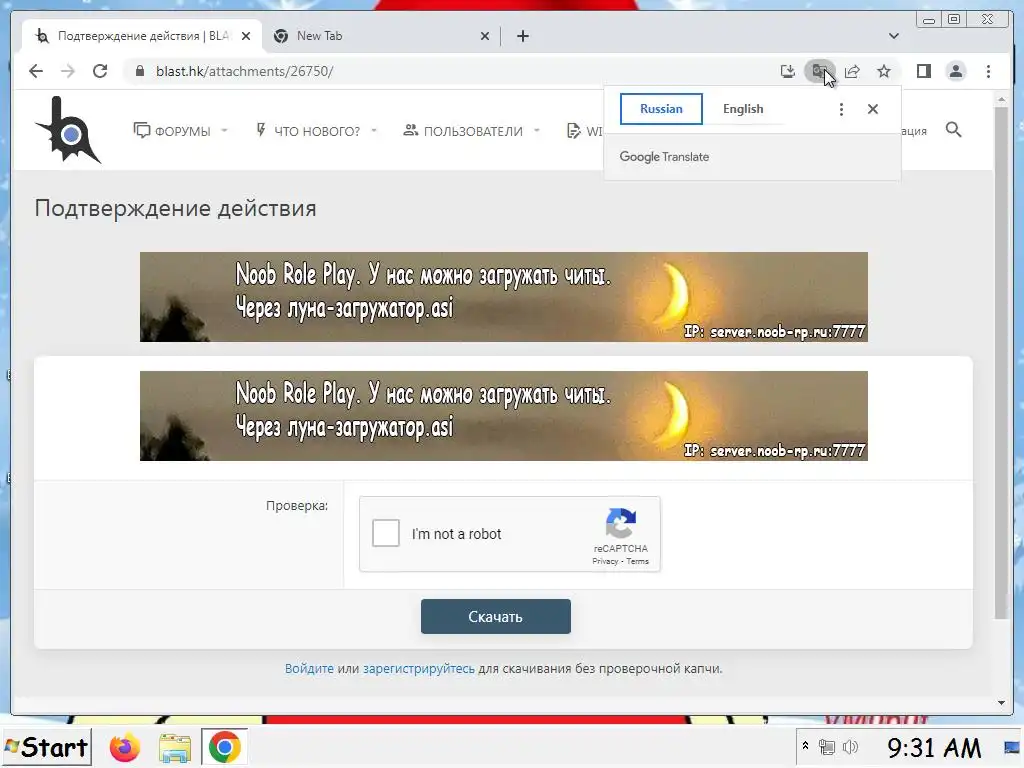The image size is (1024, 768).
Task: Open the Start menu
Action: 46,747
